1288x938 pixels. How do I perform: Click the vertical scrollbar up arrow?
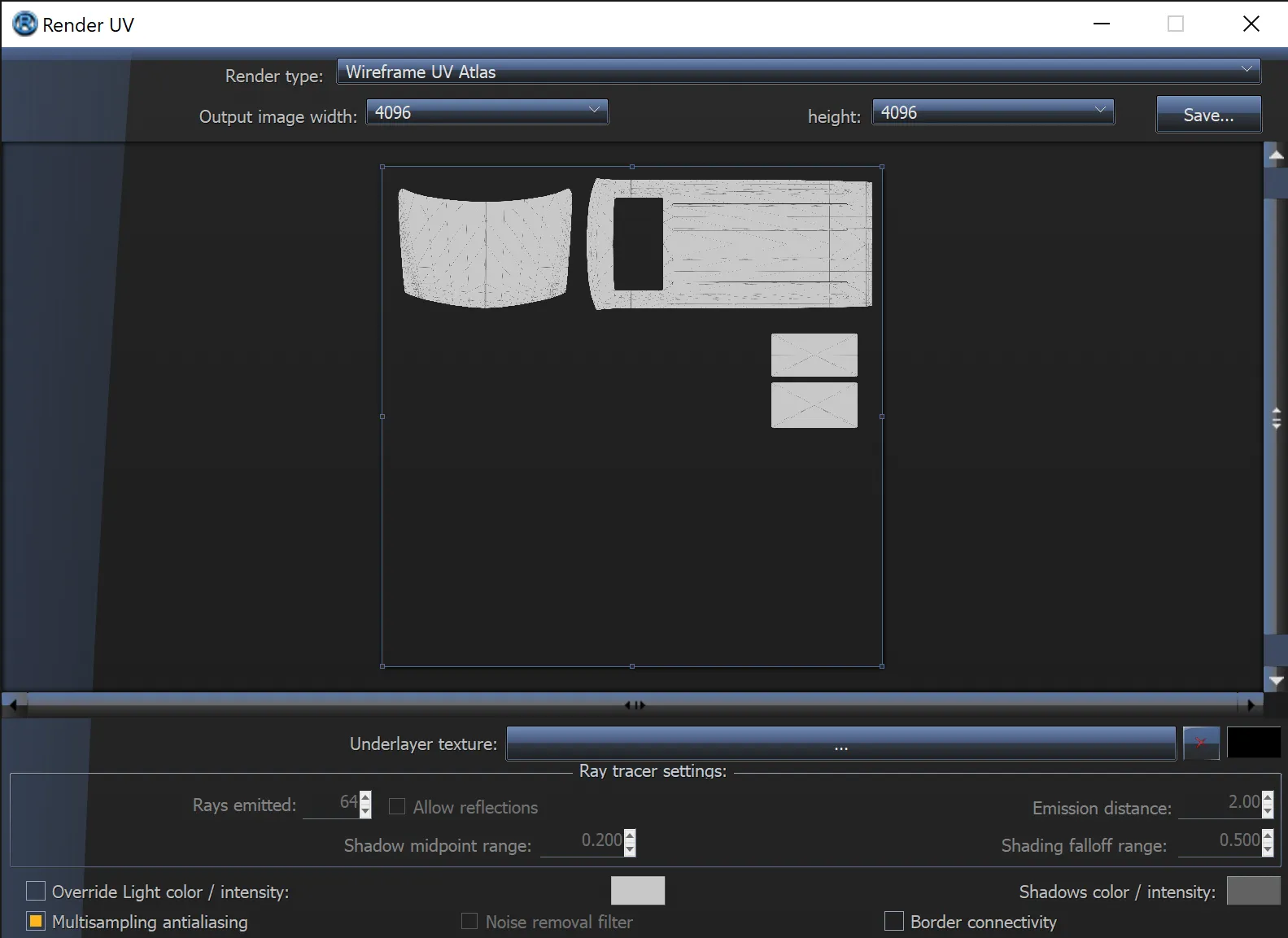tap(1276, 155)
